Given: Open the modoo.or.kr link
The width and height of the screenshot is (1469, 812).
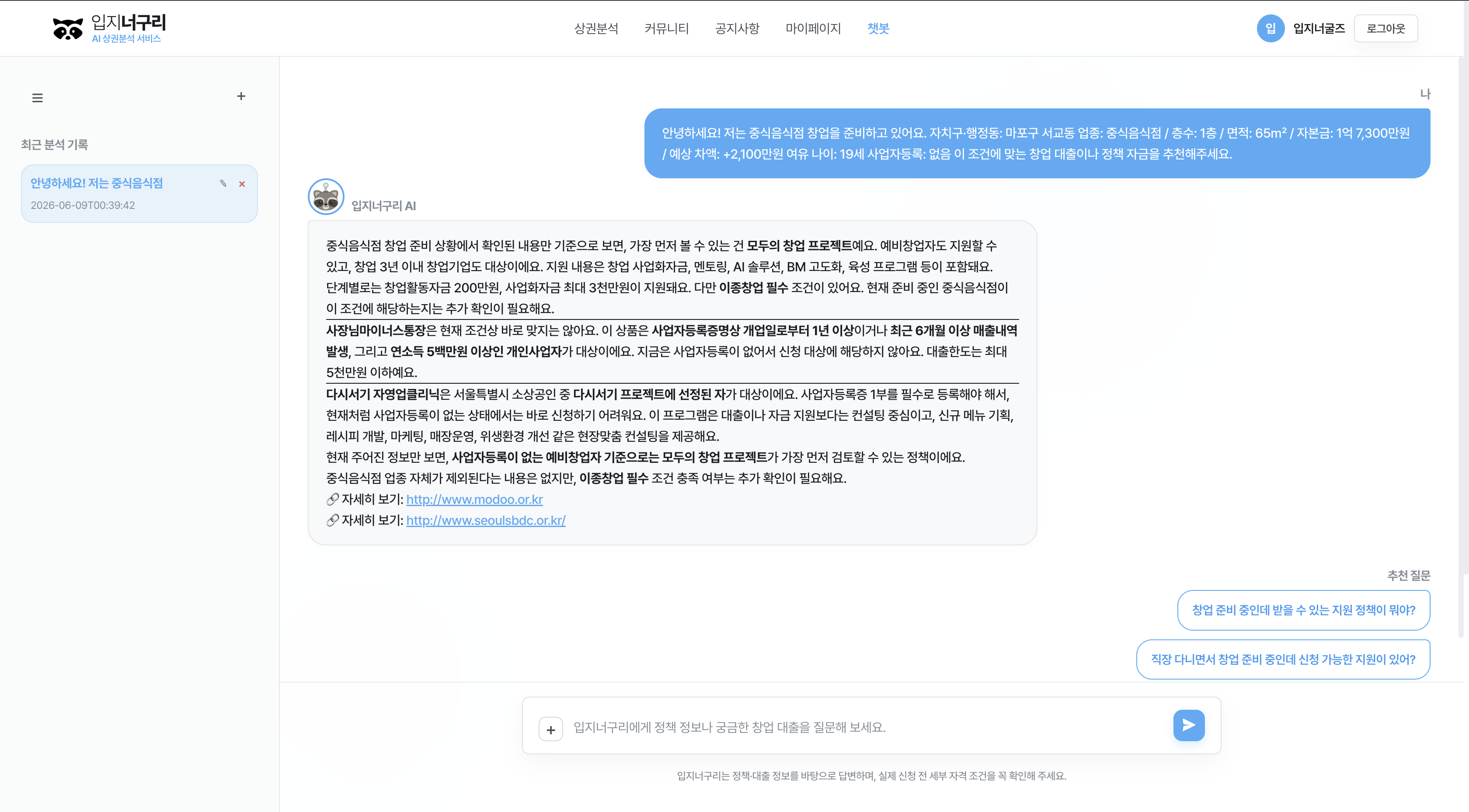Looking at the screenshot, I should pos(474,500).
